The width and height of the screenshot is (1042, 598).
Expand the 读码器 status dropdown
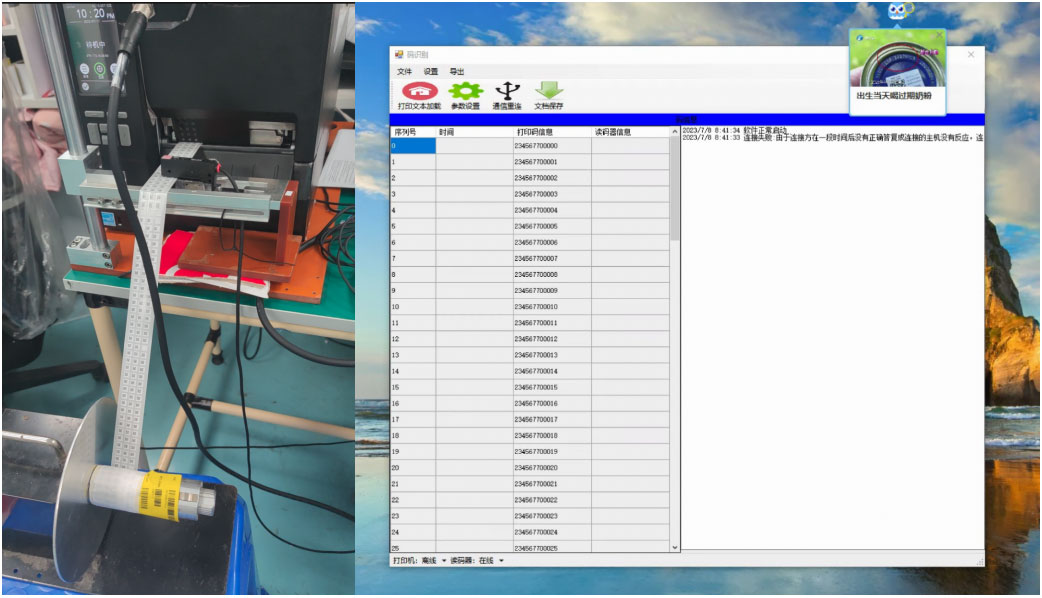pos(501,561)
